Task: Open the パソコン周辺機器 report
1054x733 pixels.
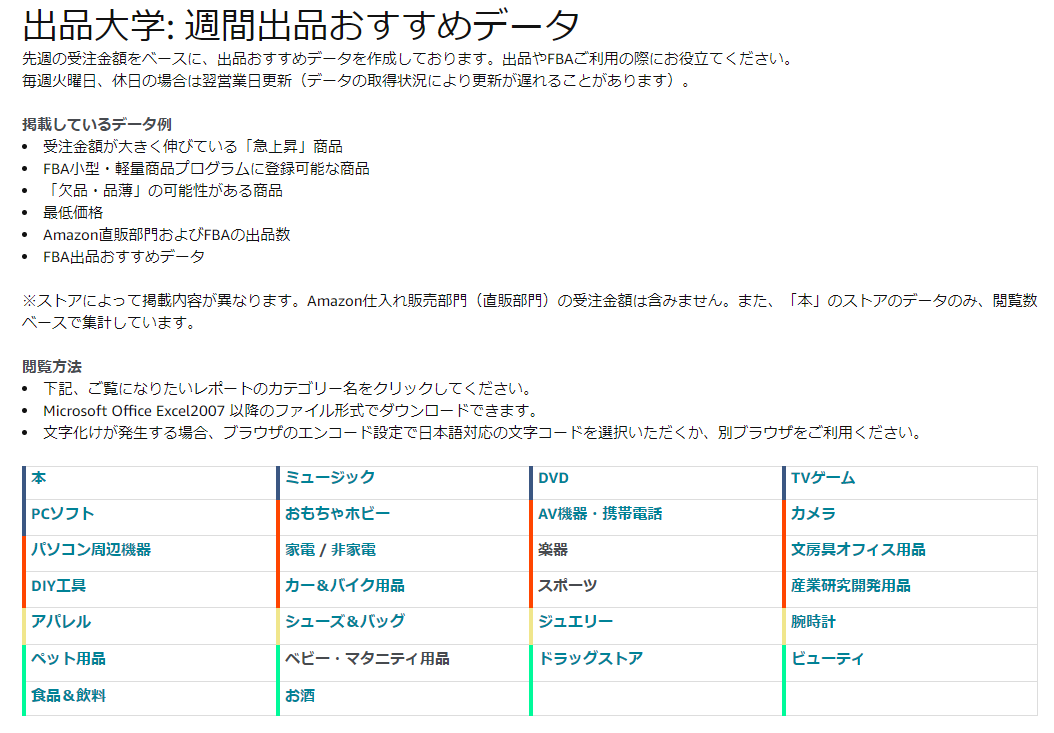Action: [x=91, y=550]
